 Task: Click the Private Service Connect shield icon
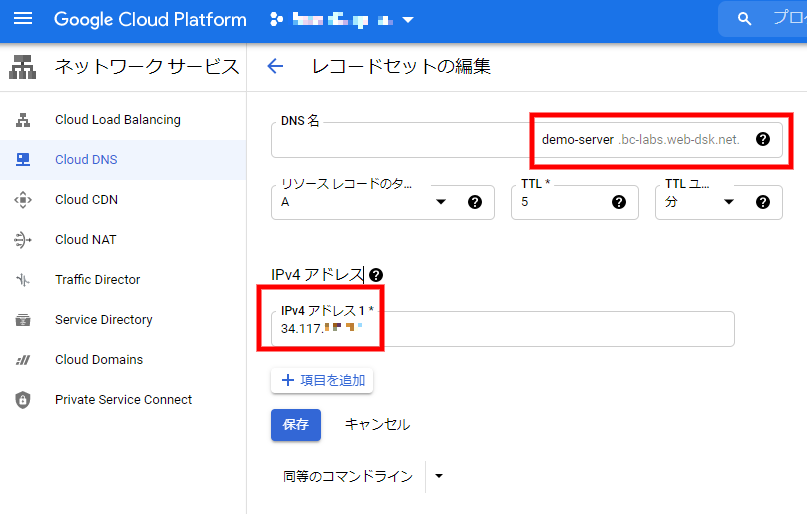23,400
